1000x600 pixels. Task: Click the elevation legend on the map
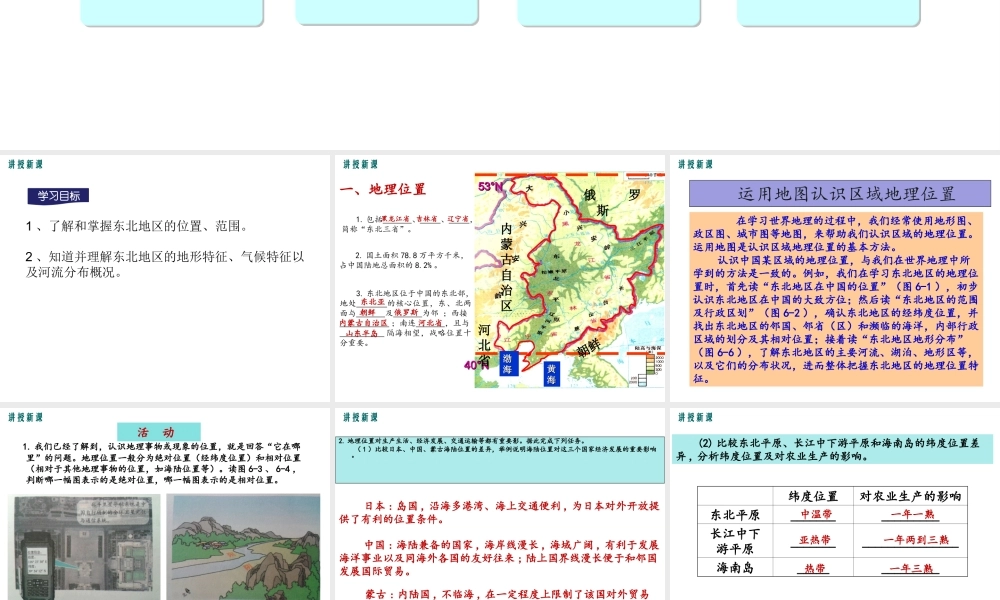(647, 367)
